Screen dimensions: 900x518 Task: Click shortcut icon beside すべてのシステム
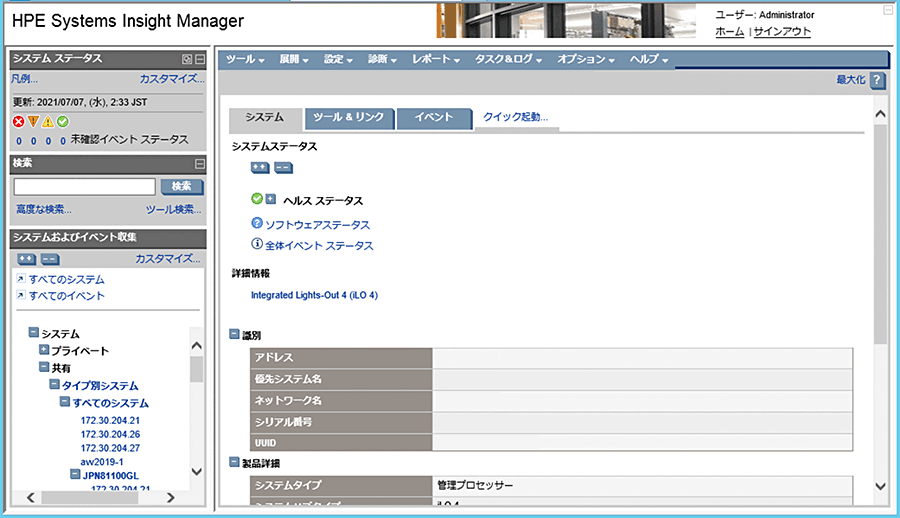(x=21, y=279)
